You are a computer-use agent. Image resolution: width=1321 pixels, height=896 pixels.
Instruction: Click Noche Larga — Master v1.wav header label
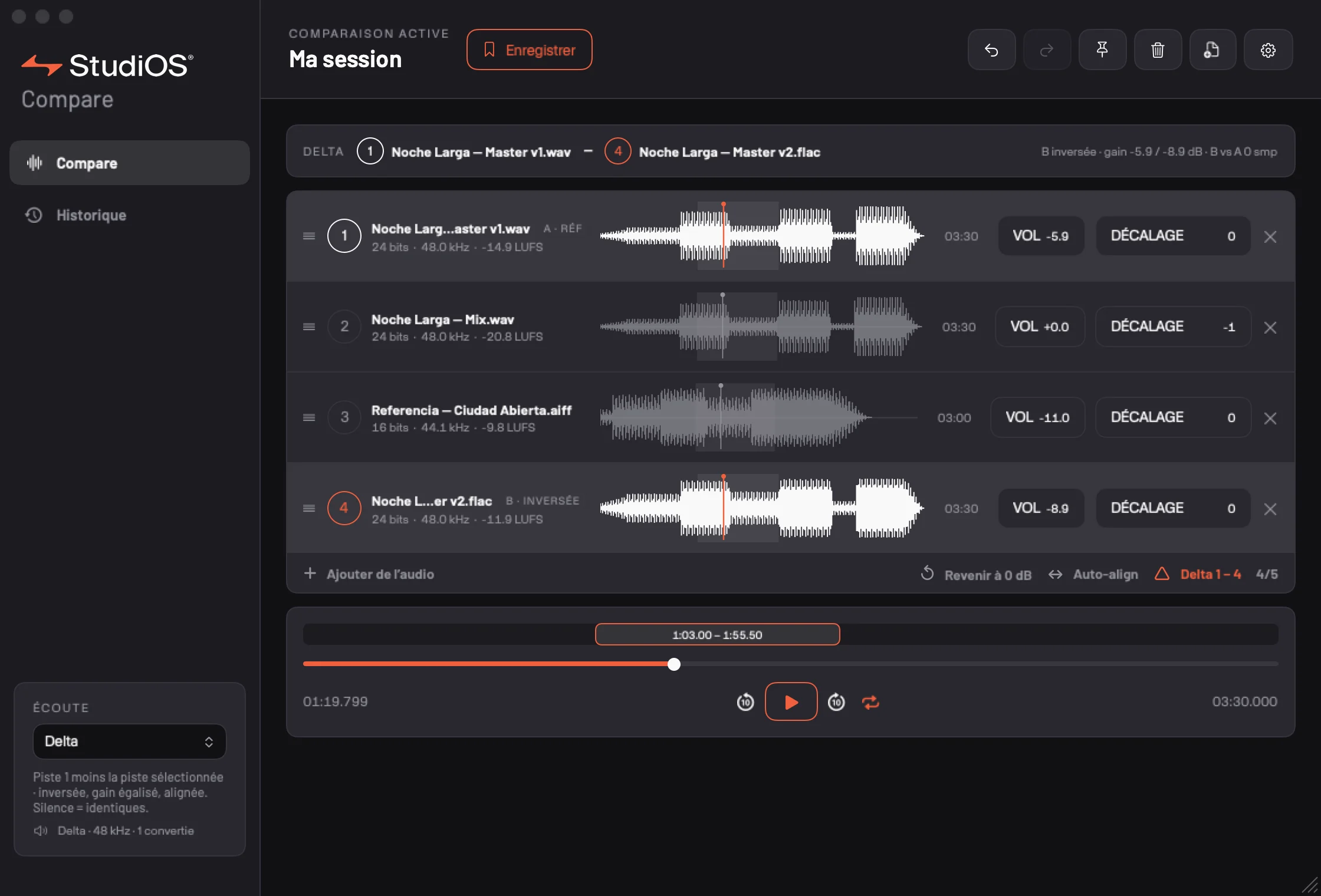pos(481,152)
